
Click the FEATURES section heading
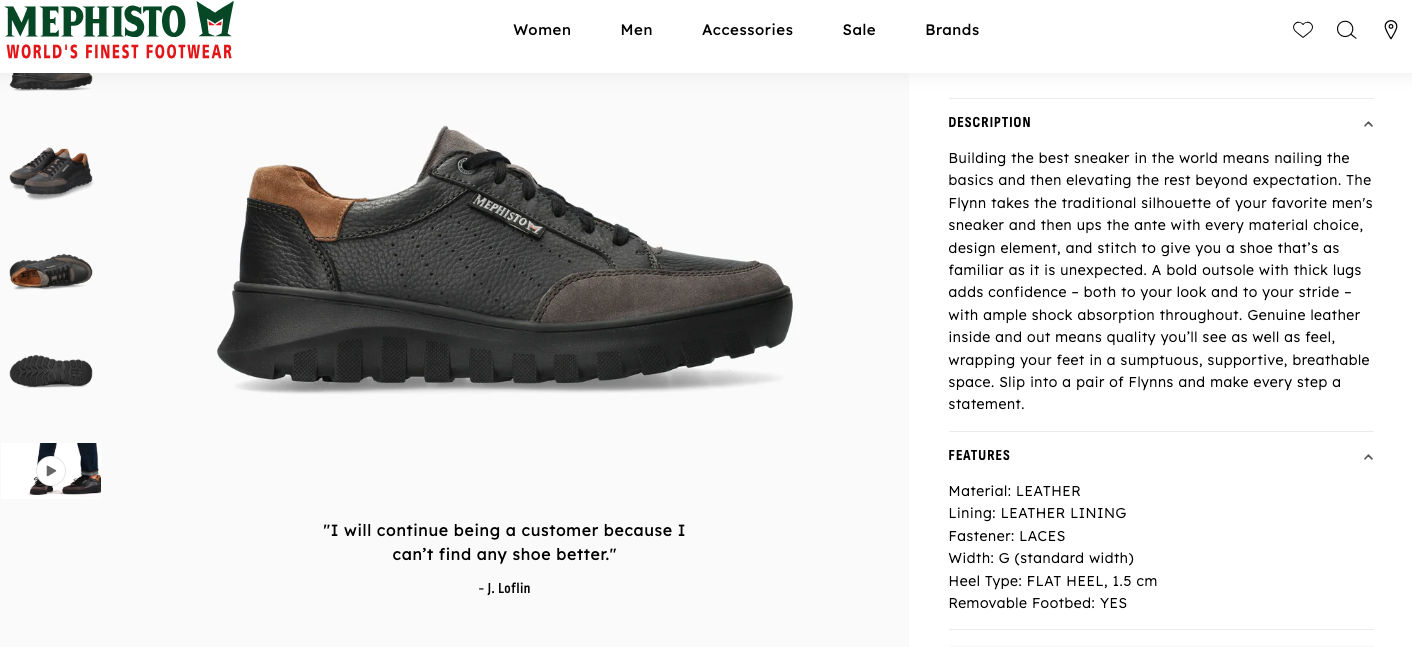click(979, 456)
